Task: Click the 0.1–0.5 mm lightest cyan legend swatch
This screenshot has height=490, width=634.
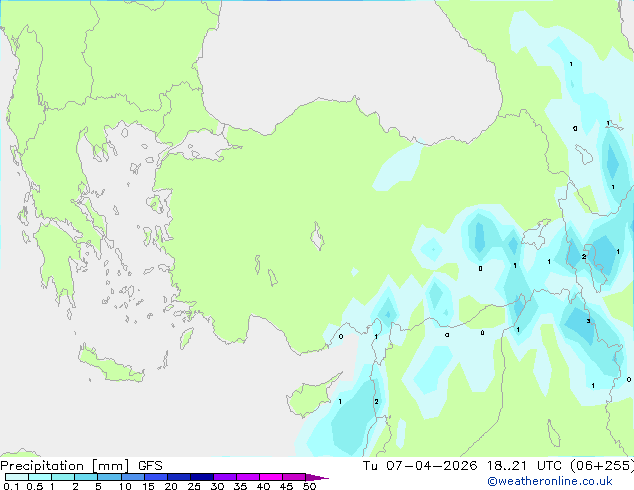Action: pos(17,477)
